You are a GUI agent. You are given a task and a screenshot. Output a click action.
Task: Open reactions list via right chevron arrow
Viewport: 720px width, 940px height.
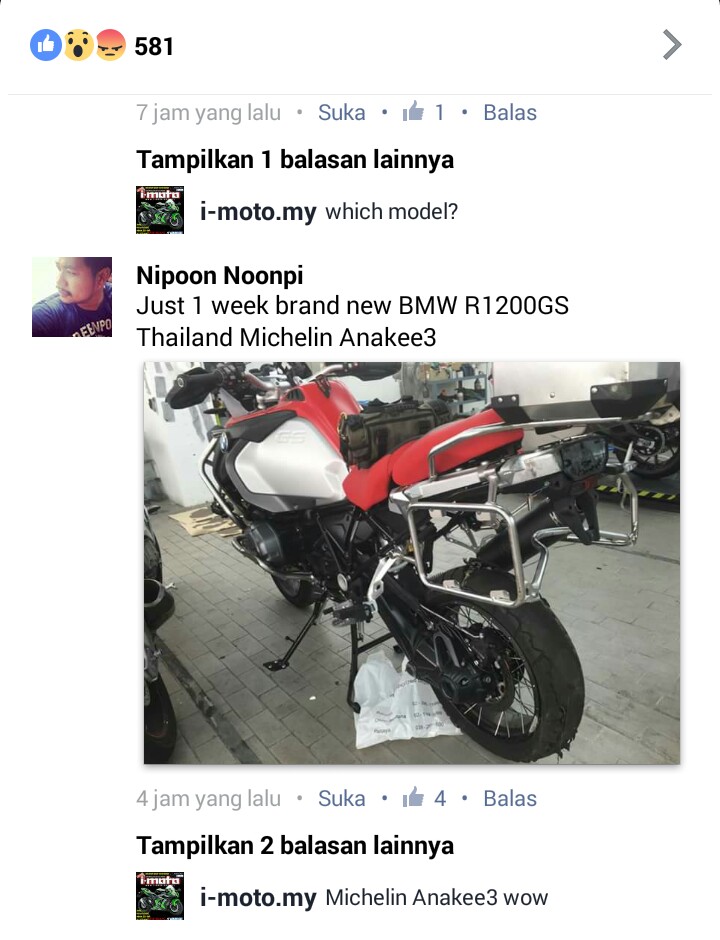(672, 45)
